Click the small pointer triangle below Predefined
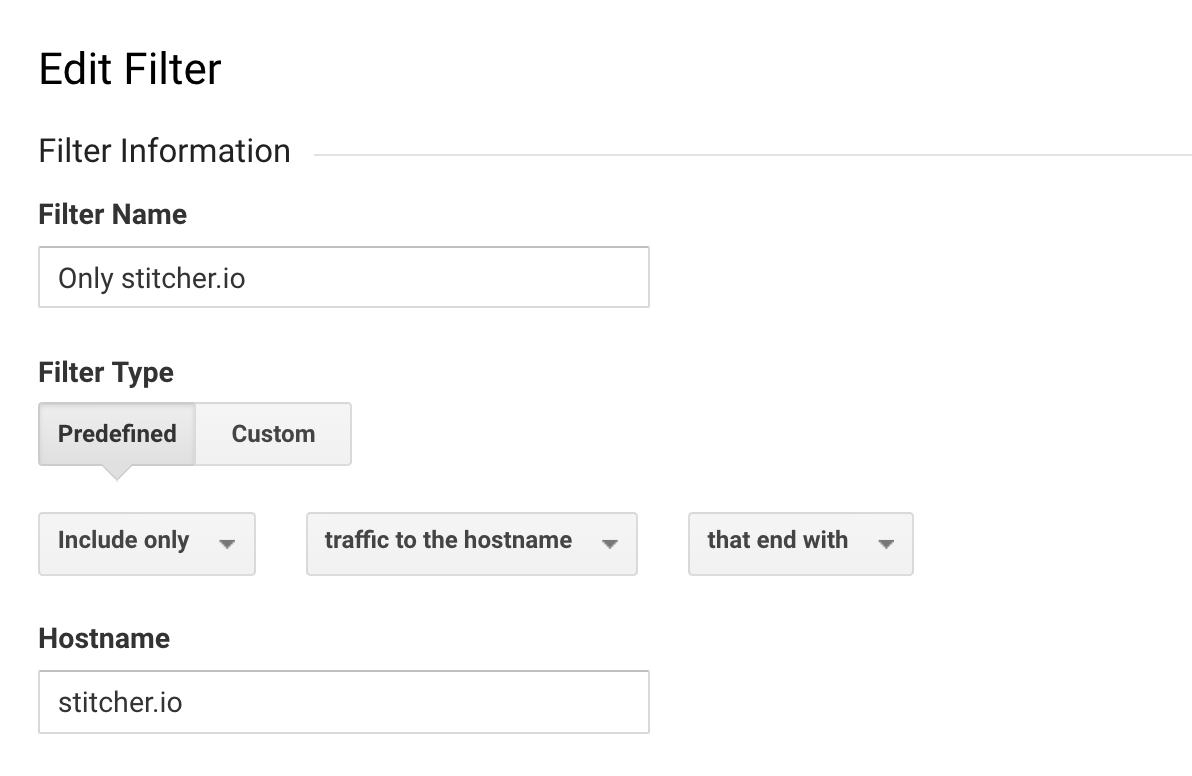Viewport: 1192px width, 776px height. (x=116, y=472)
